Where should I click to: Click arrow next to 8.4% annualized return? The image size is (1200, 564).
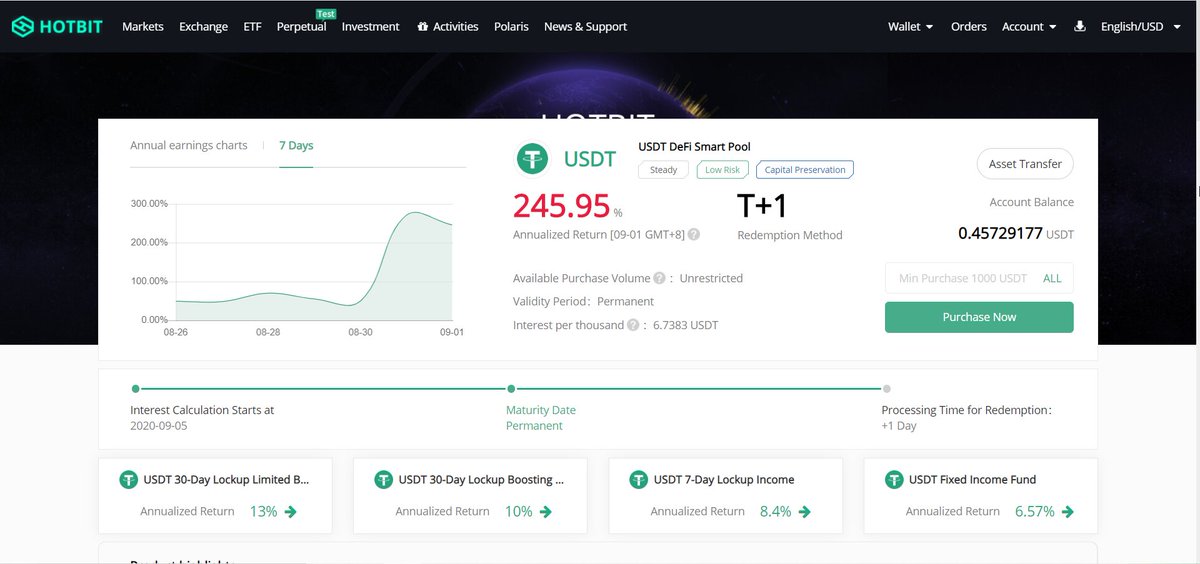[805, 512]
